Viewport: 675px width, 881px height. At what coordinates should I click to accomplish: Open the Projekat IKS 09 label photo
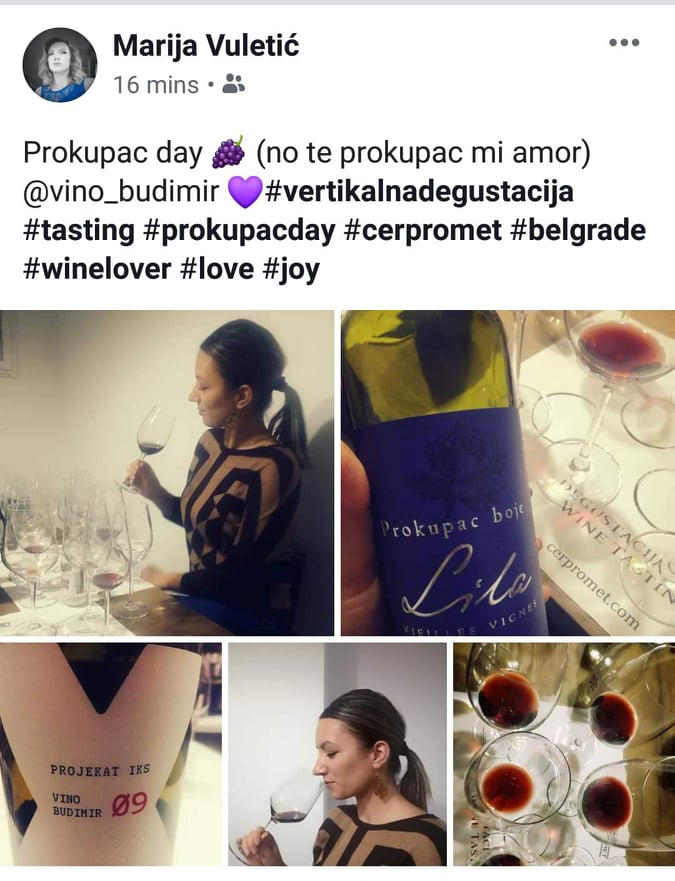111,754
